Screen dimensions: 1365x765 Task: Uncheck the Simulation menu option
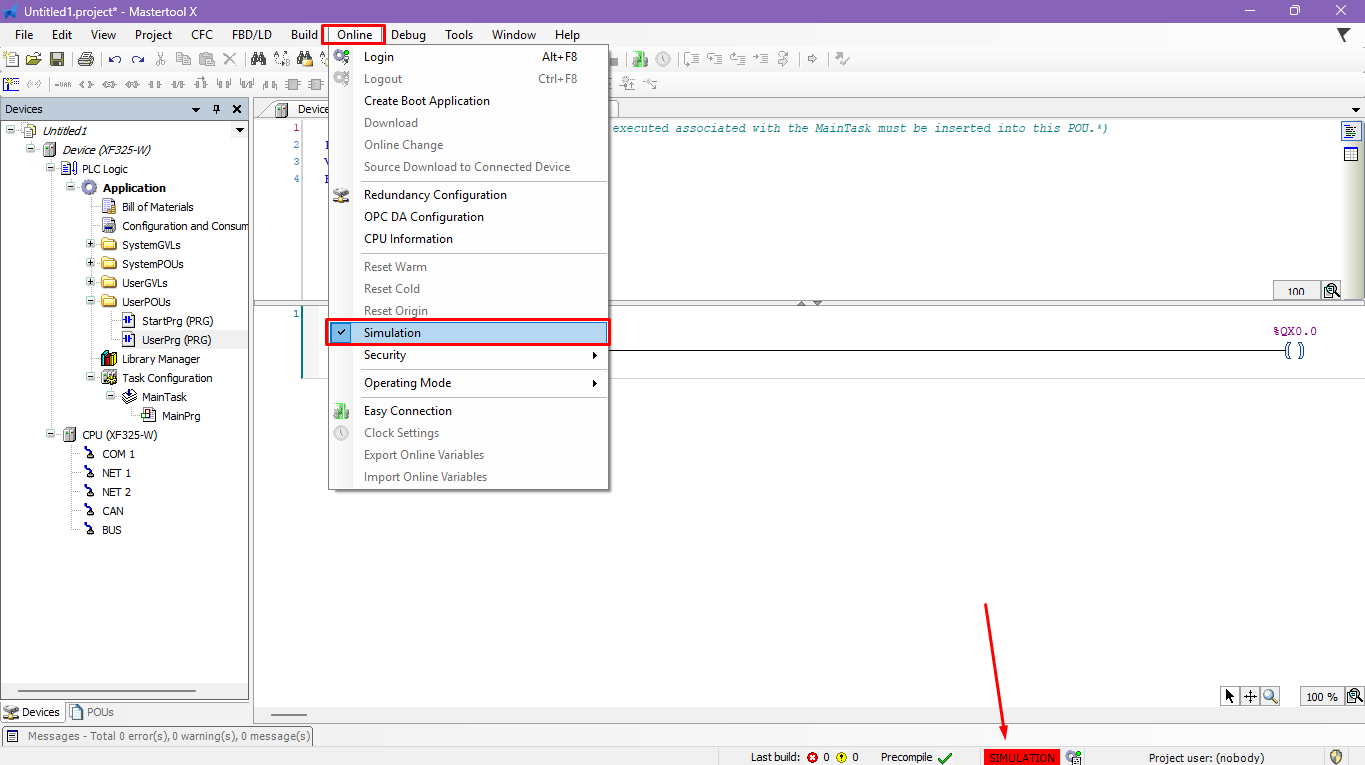point(392,333)
